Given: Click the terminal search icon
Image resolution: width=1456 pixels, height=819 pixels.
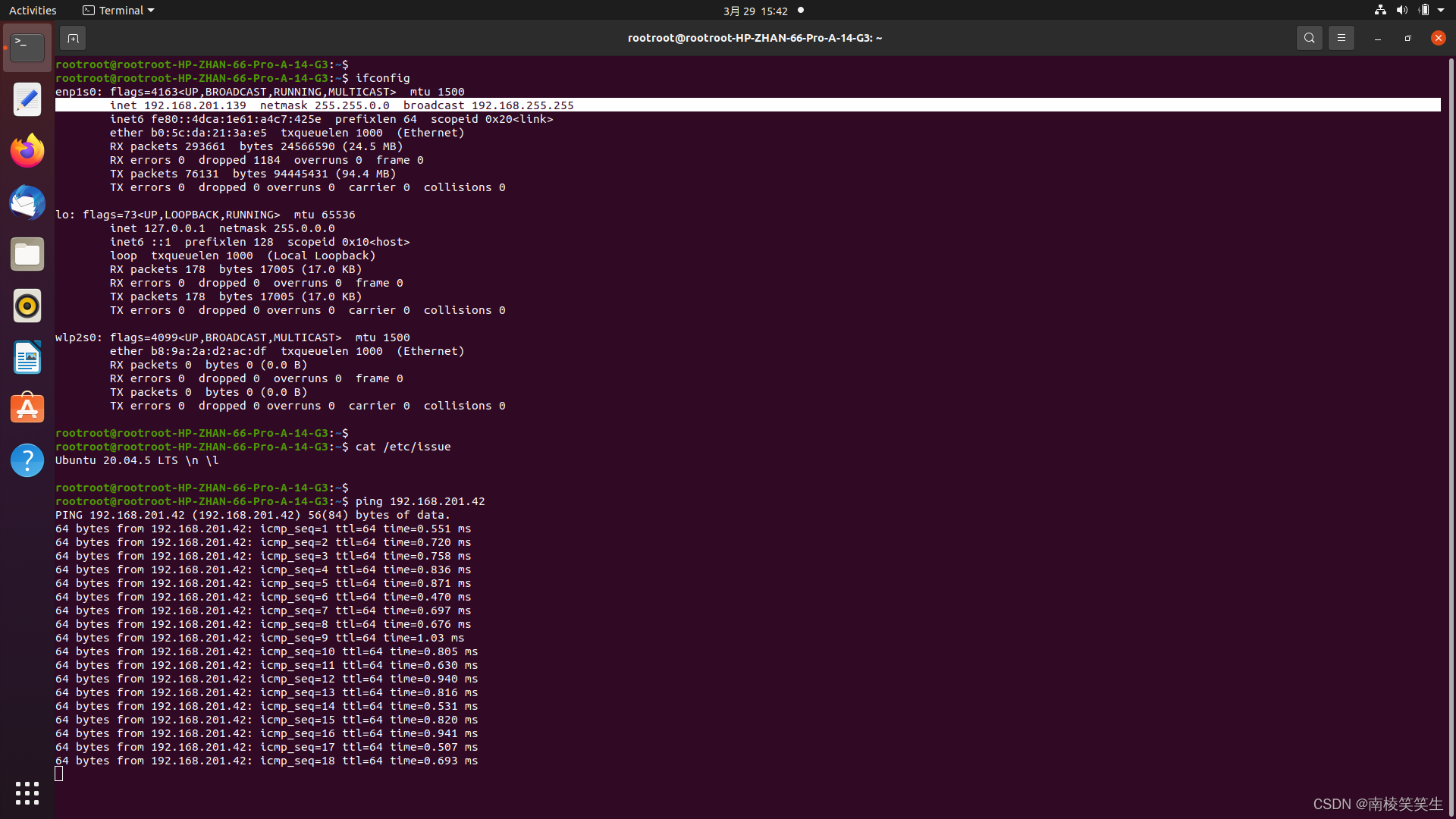Looking at the screenshot, I should [1309, 38].
